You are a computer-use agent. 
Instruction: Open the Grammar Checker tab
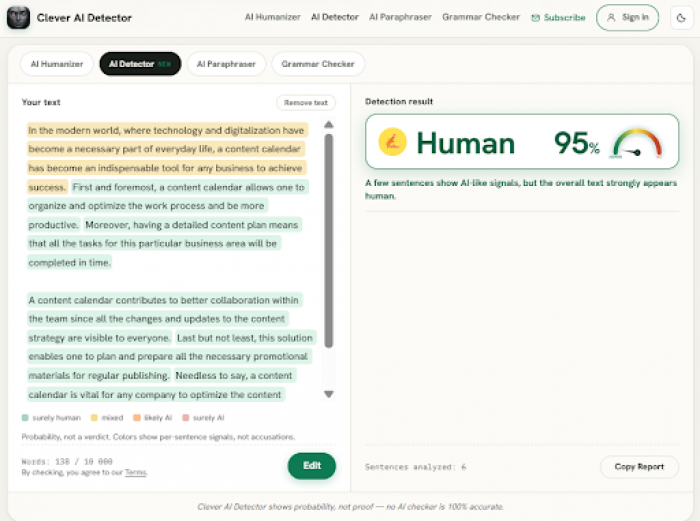[x=318, y=64]
